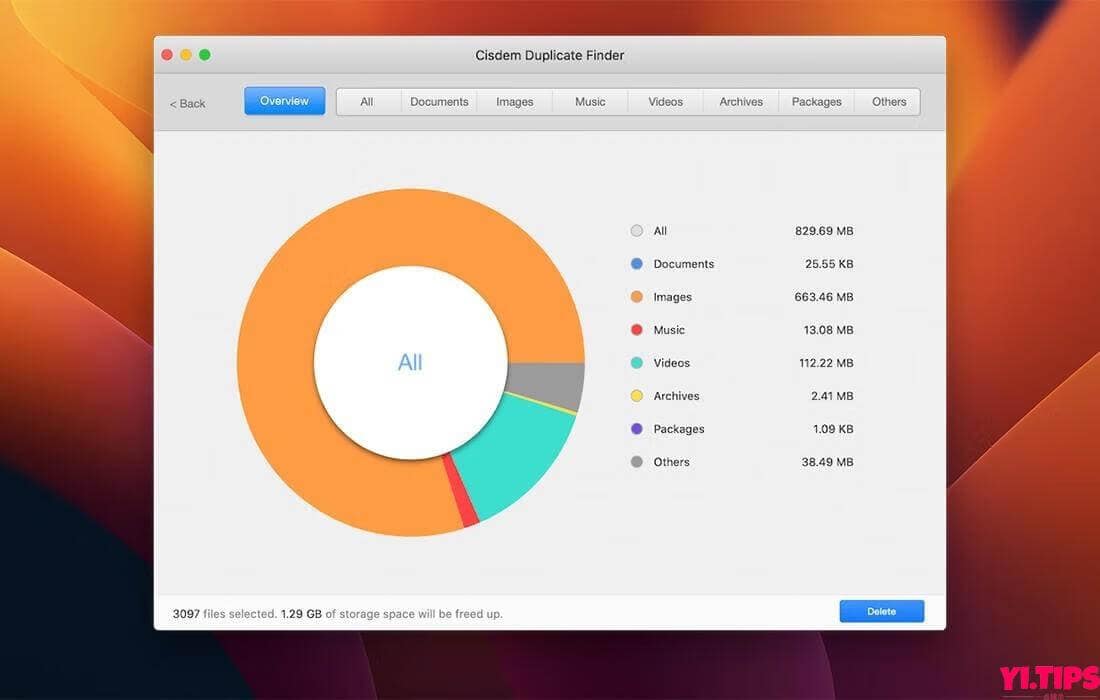The height and width of the screenshot is (700, 1100).
Task: Click the orange Images legend dot
Action: (x=636, y=296)
